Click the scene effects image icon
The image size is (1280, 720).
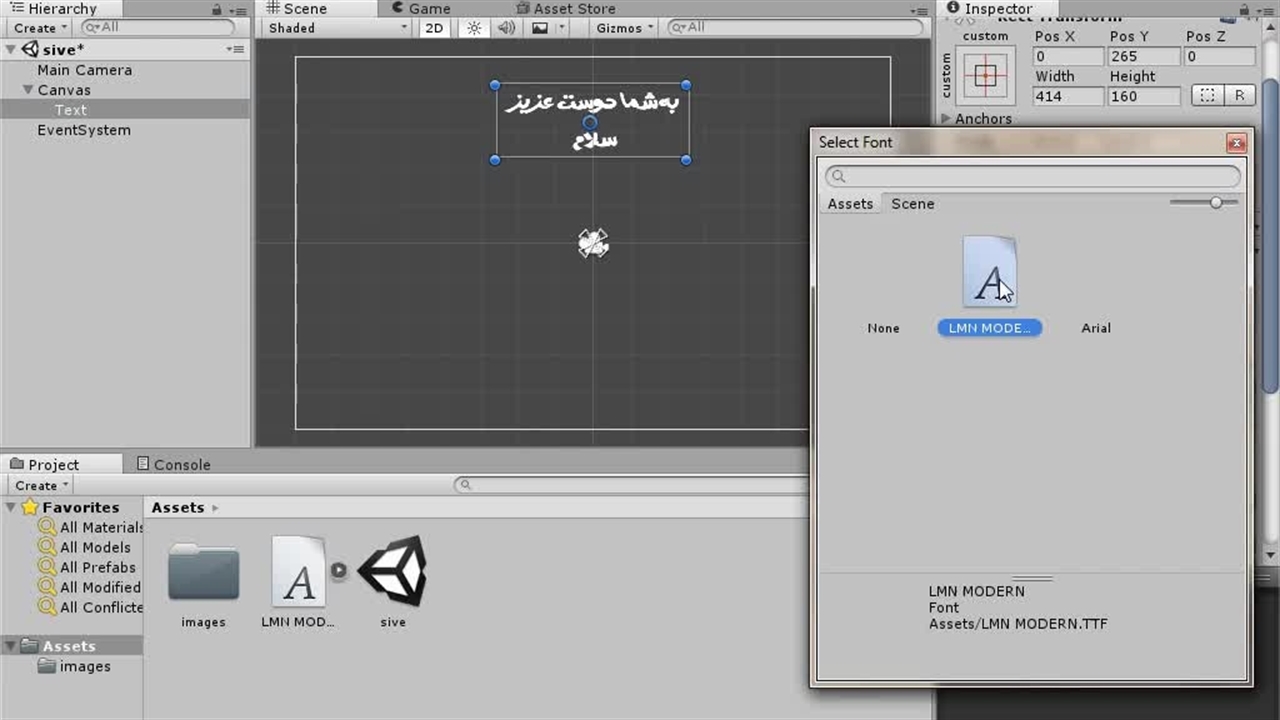pyautogui.click(x=540, y=28)
